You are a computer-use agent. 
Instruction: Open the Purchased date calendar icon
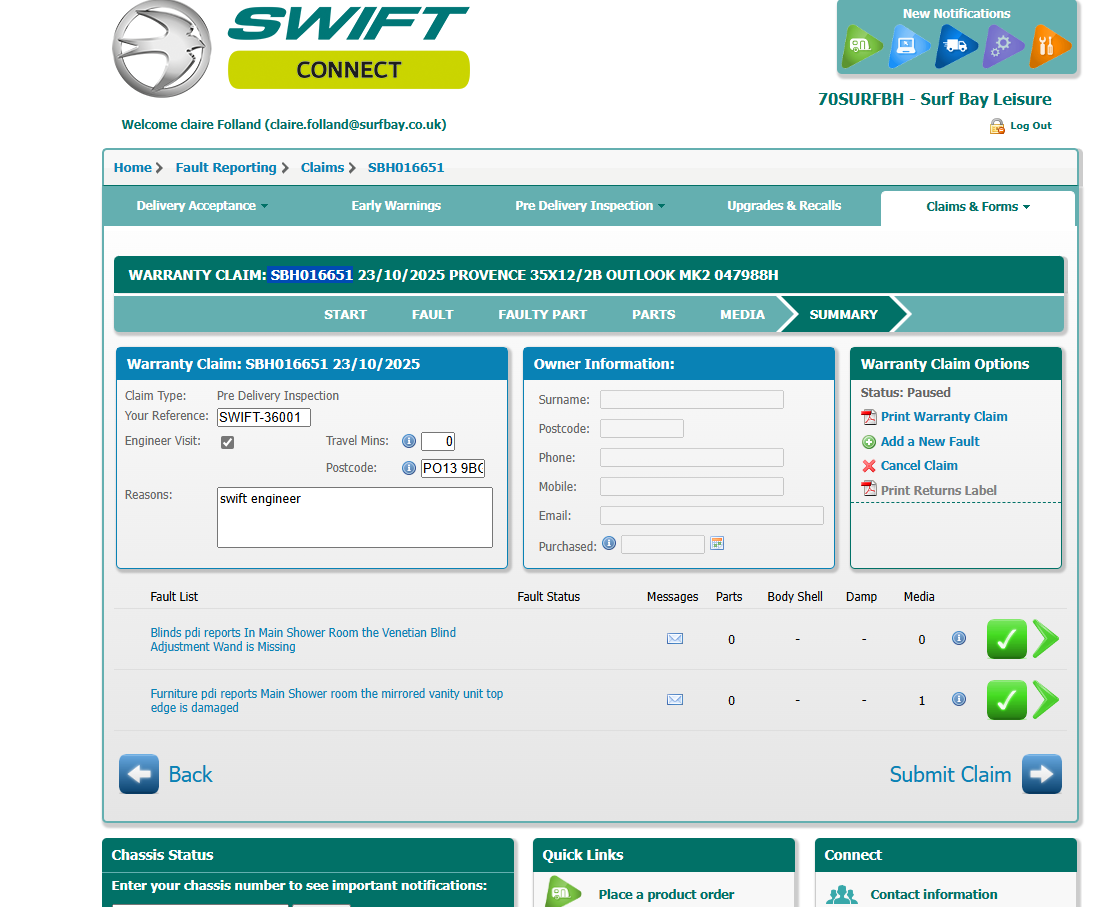tap(717, 543)
